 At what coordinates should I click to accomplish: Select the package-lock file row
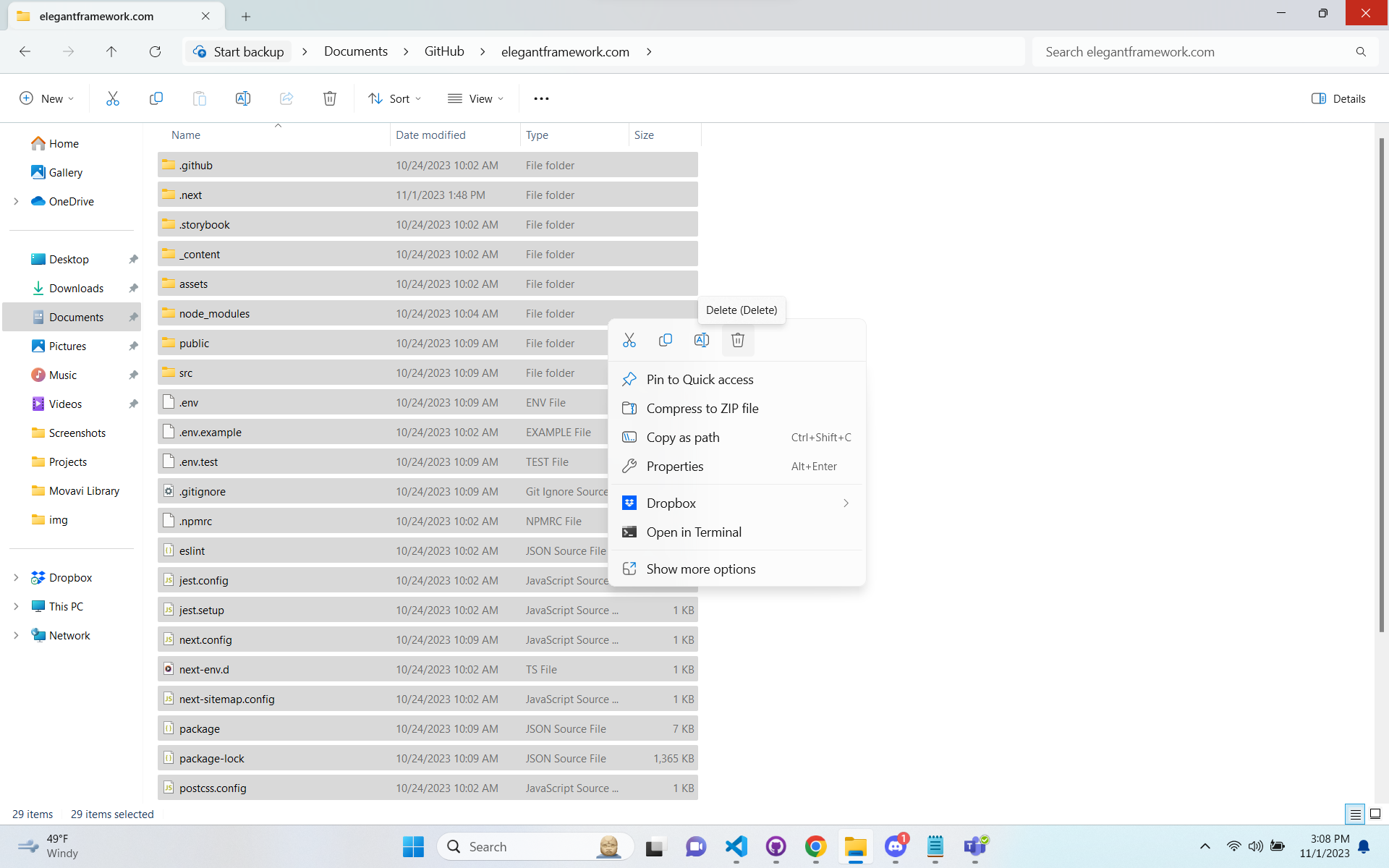(x=428, y=758)
